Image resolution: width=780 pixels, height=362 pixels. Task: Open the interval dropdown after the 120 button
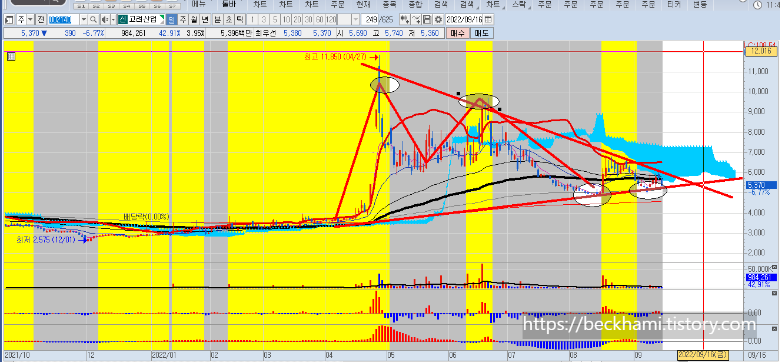[x=356, y=20]
